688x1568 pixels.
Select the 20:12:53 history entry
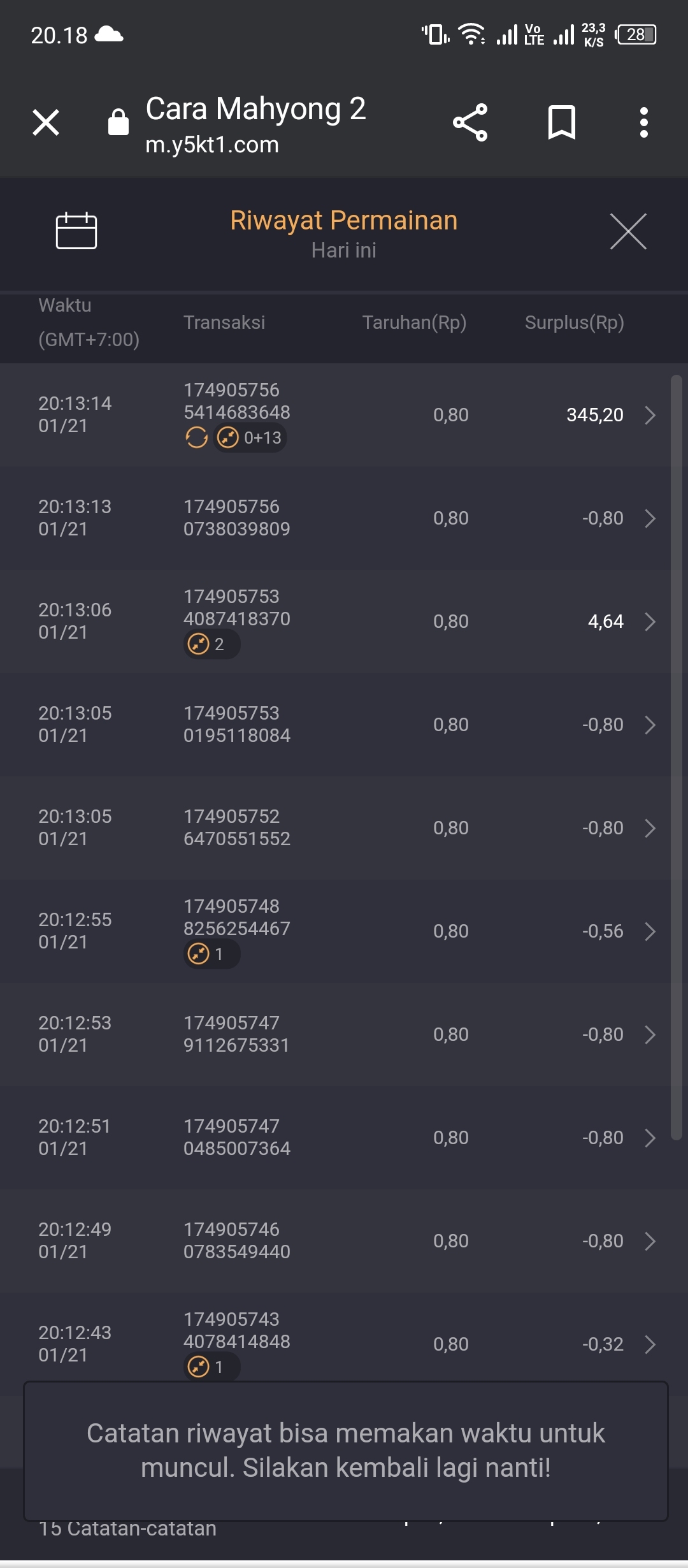point(344,1034)
